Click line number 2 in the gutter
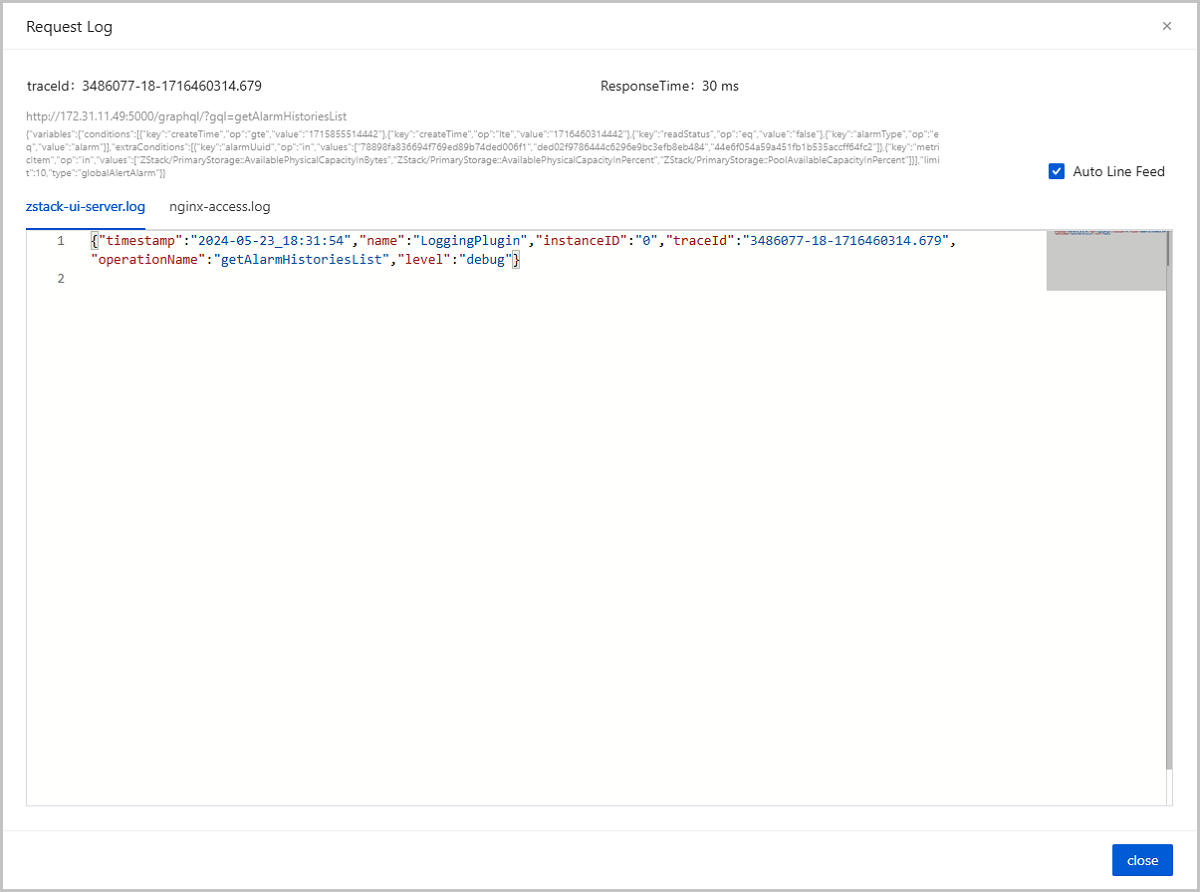1200x892 pixels. (x=60, y=279)
